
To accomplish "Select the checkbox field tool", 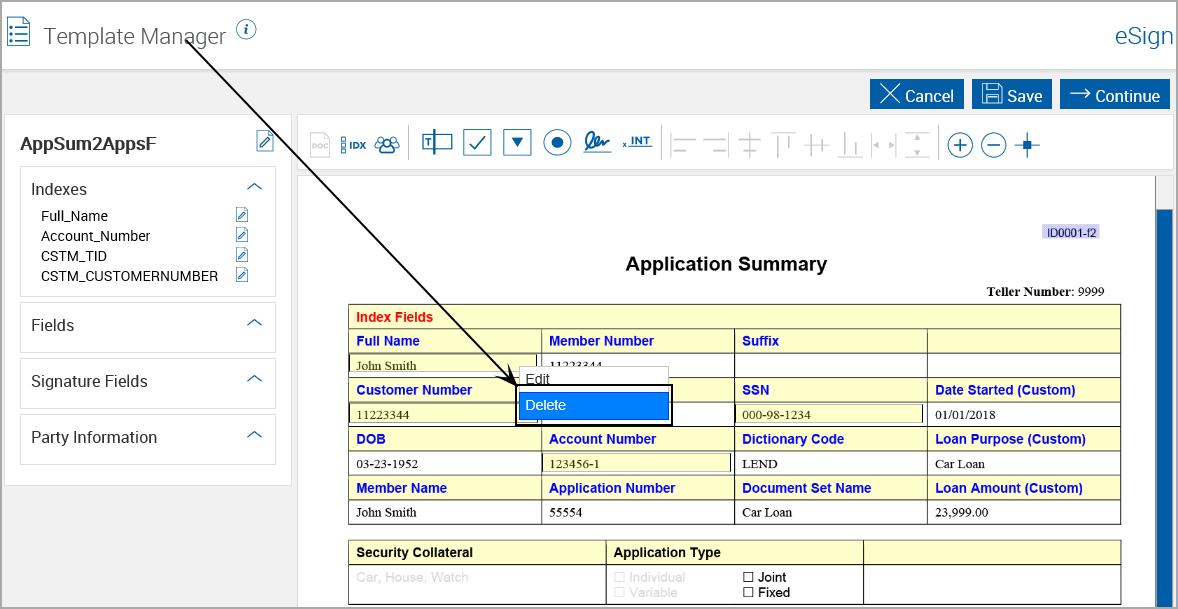I will (x=477, y=142).
